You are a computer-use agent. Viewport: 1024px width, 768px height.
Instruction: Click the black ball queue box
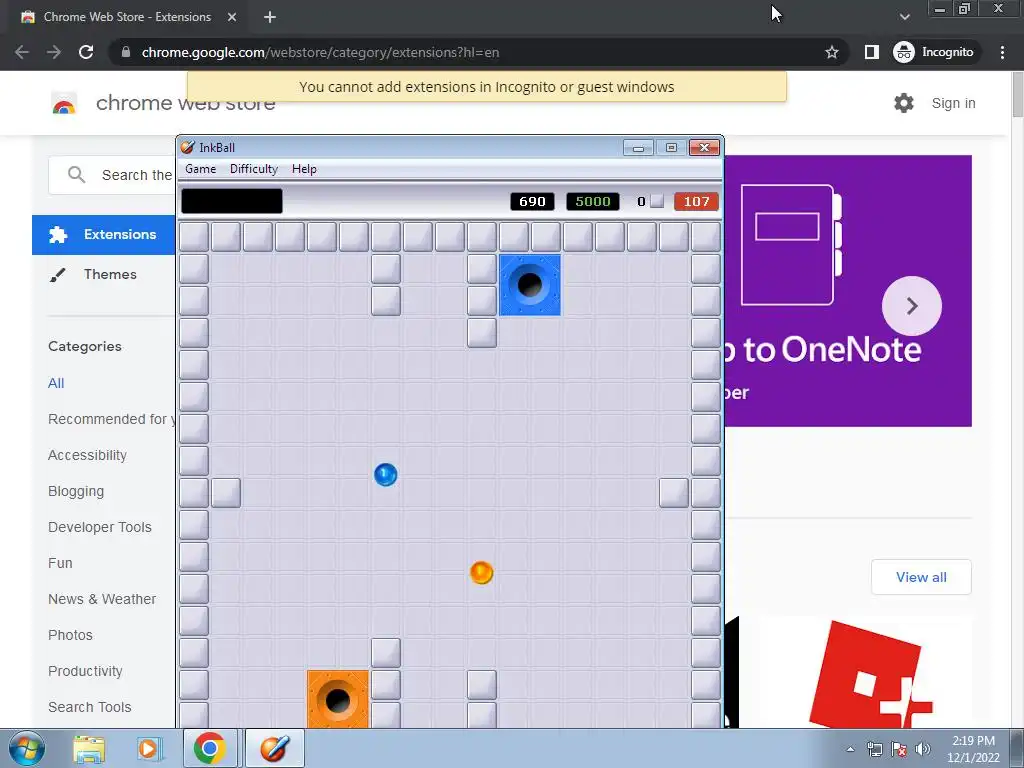click(x=232, y=201)
